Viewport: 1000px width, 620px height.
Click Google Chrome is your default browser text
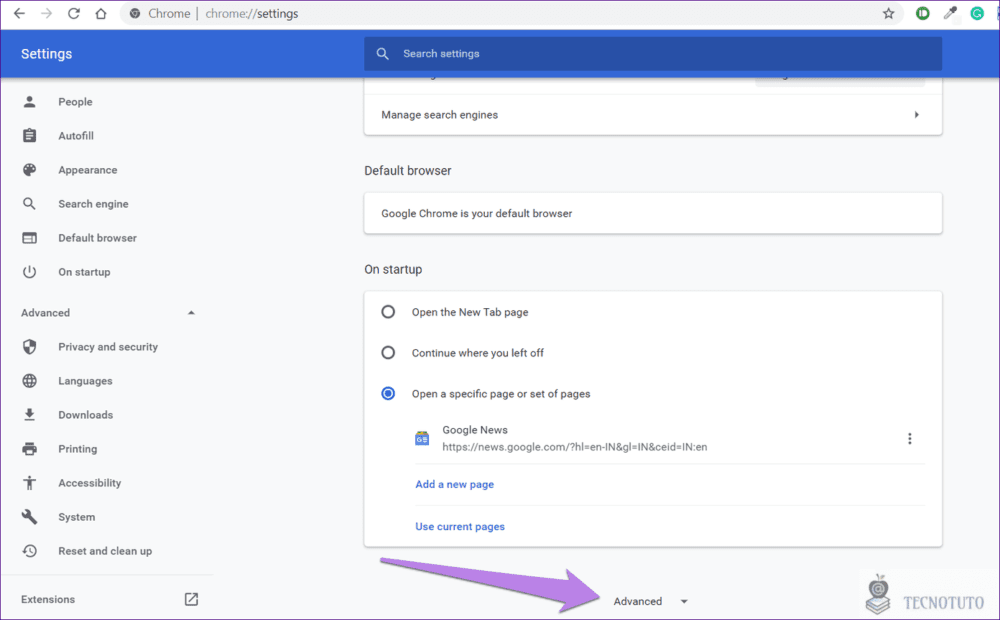click(476, 213)
